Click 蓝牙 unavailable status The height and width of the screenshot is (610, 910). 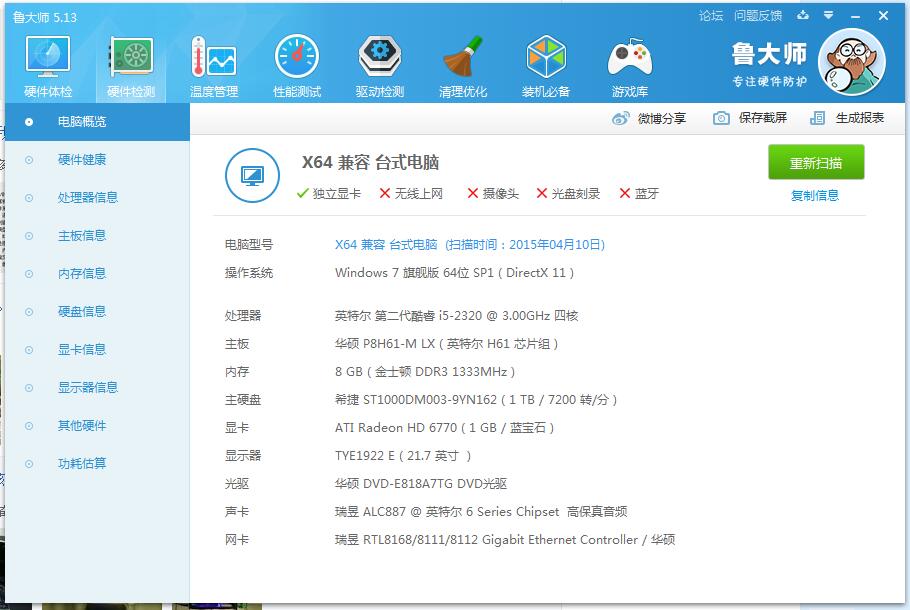[639, 193]
